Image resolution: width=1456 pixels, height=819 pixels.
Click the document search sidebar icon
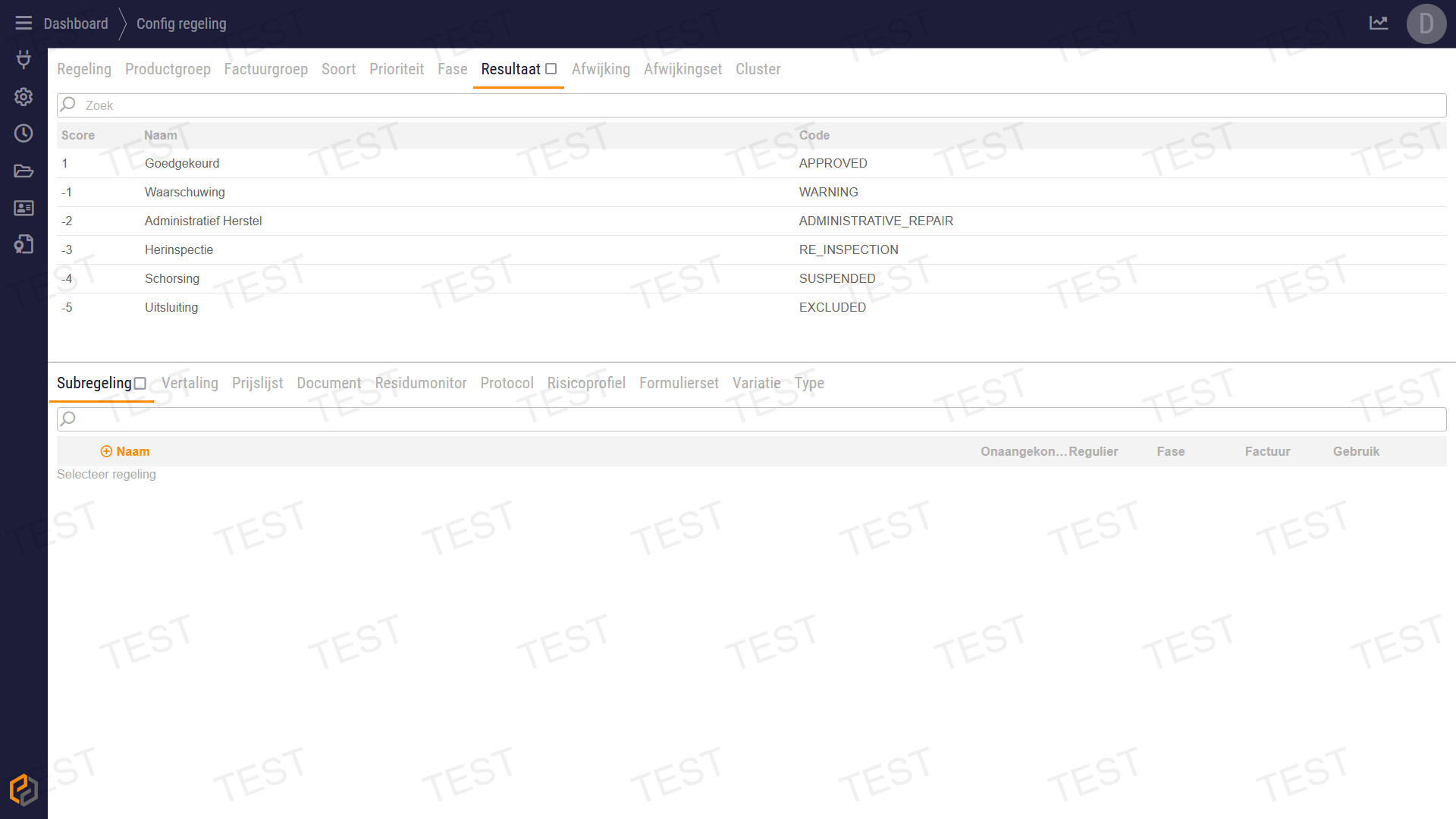24,244
